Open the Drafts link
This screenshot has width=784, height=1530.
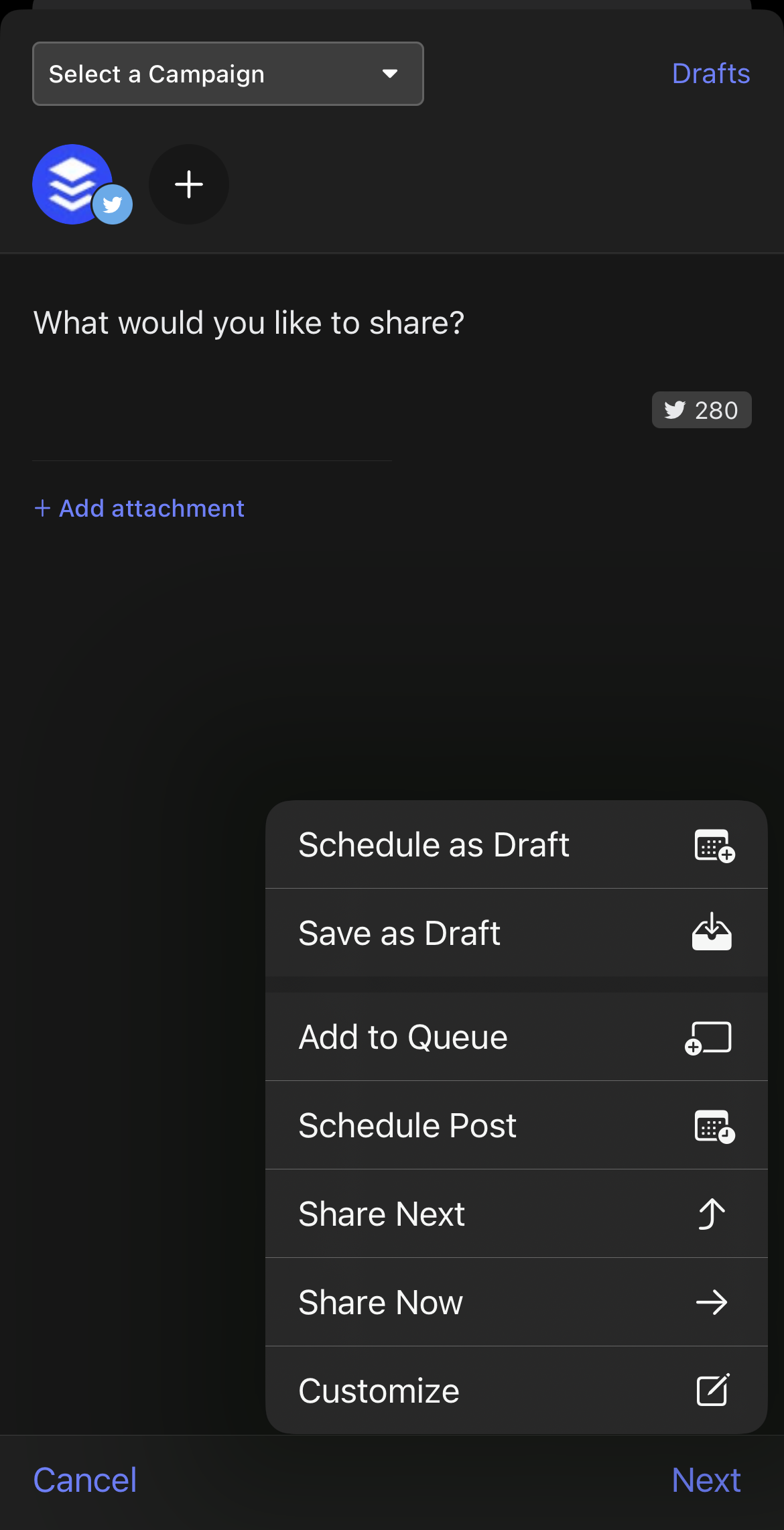pos(710,74)
